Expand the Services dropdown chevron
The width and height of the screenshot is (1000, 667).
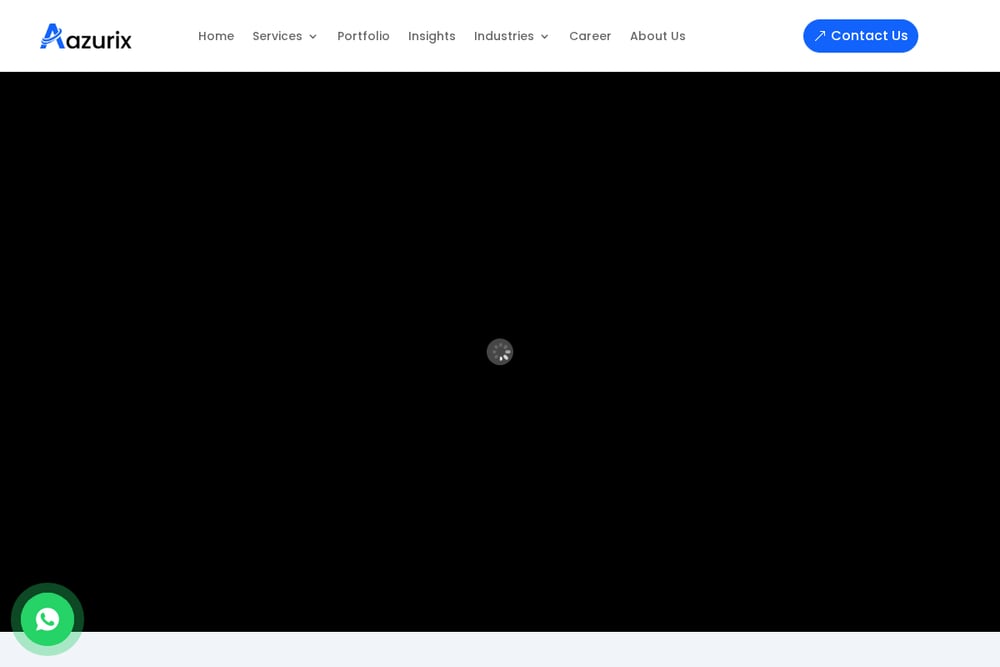tap(312, 37)
